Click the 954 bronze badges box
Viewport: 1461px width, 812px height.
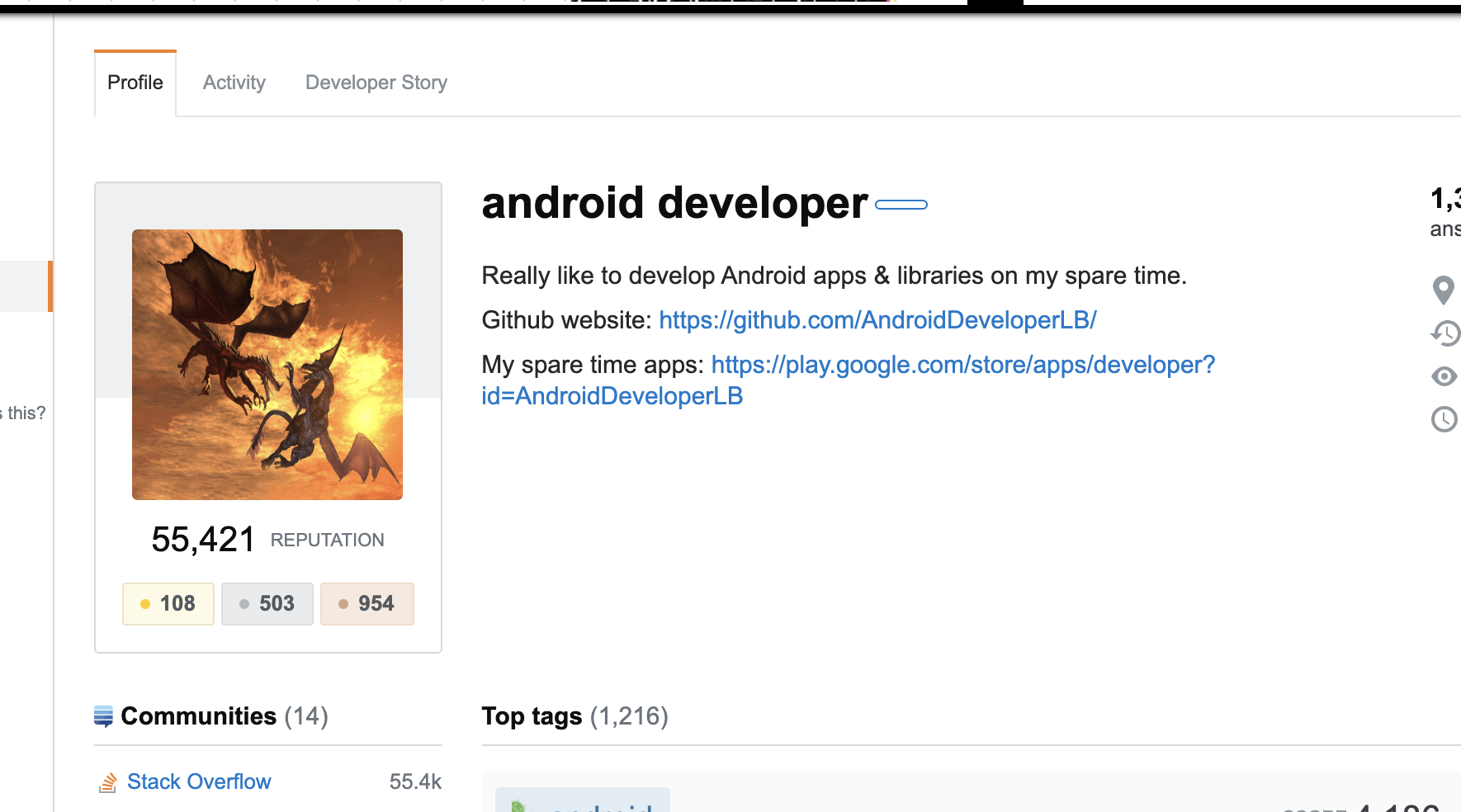click(367, 604)
